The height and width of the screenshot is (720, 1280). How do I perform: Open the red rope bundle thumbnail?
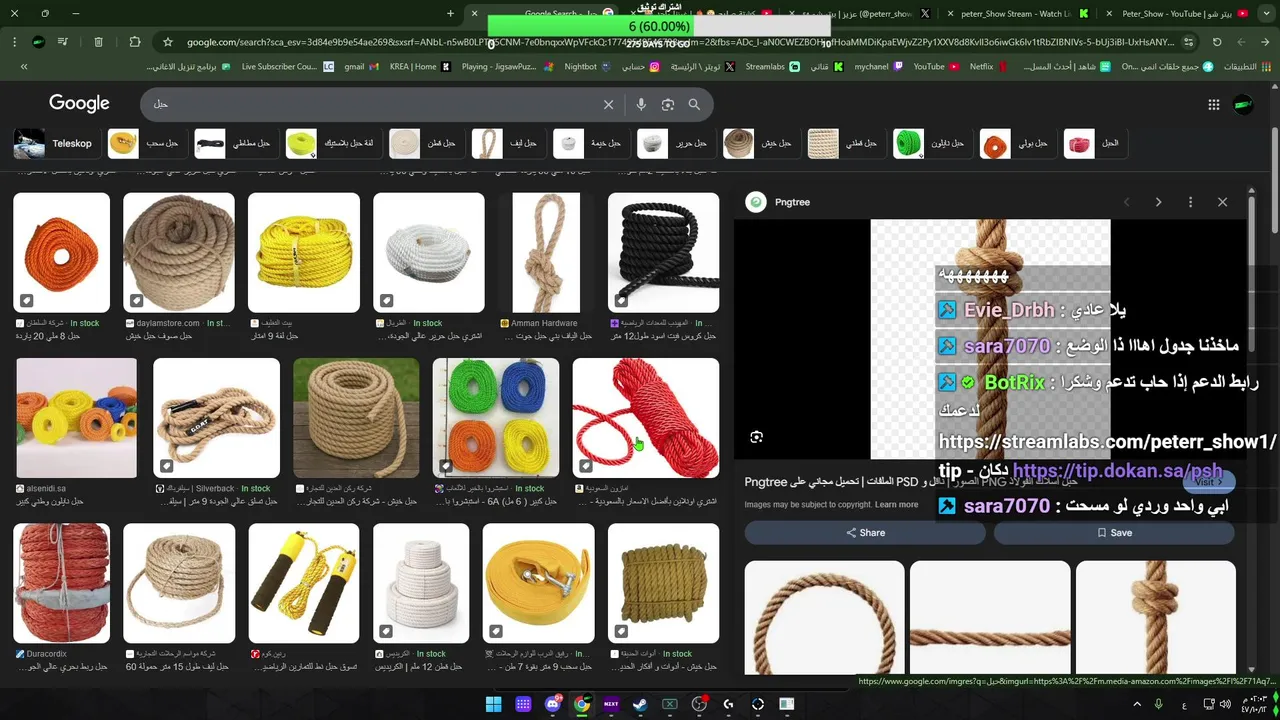click(645, 418)
